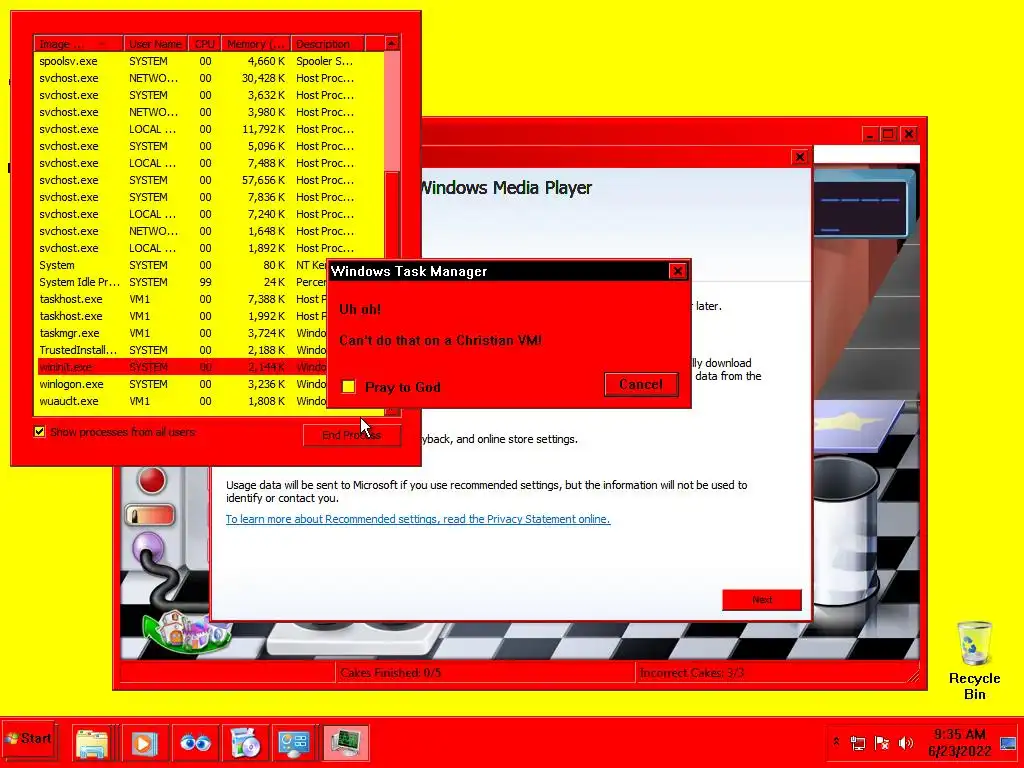The width and height of the screenshot is (1024, 768).
Task: Click the cake order screen in game
Action: pyautogui.click(x=860, y=207)
